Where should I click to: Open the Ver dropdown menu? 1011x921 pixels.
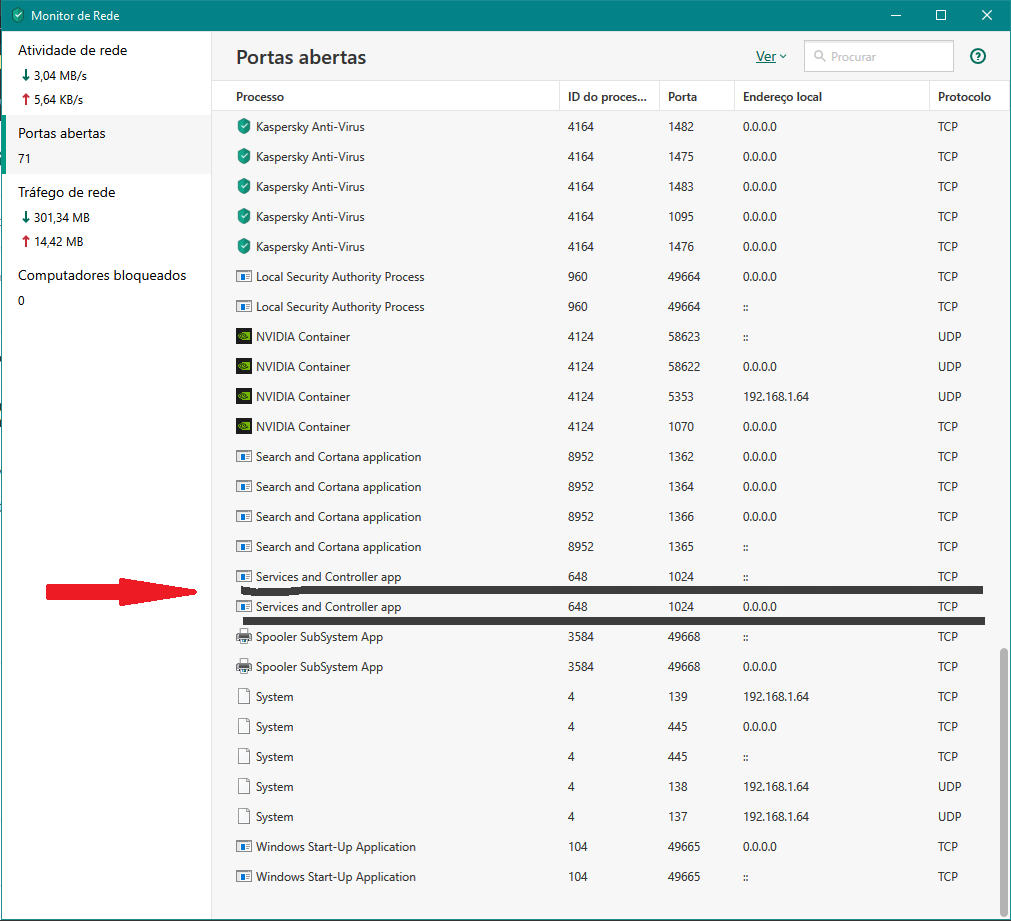[x=770, y=57]
